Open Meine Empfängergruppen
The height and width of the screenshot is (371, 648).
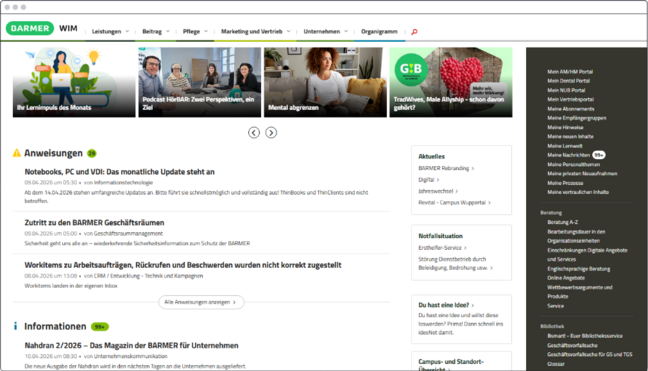click(577, 118)
